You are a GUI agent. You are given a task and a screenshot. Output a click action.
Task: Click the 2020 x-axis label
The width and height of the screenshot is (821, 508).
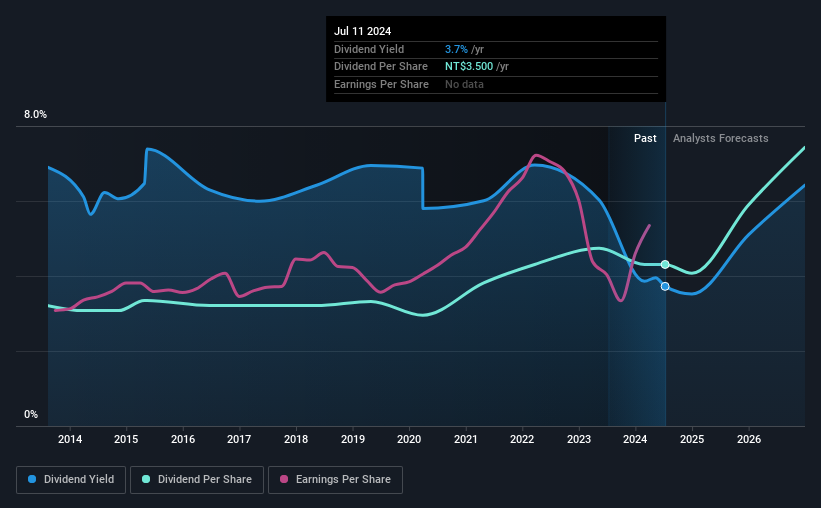click(409, 439)
